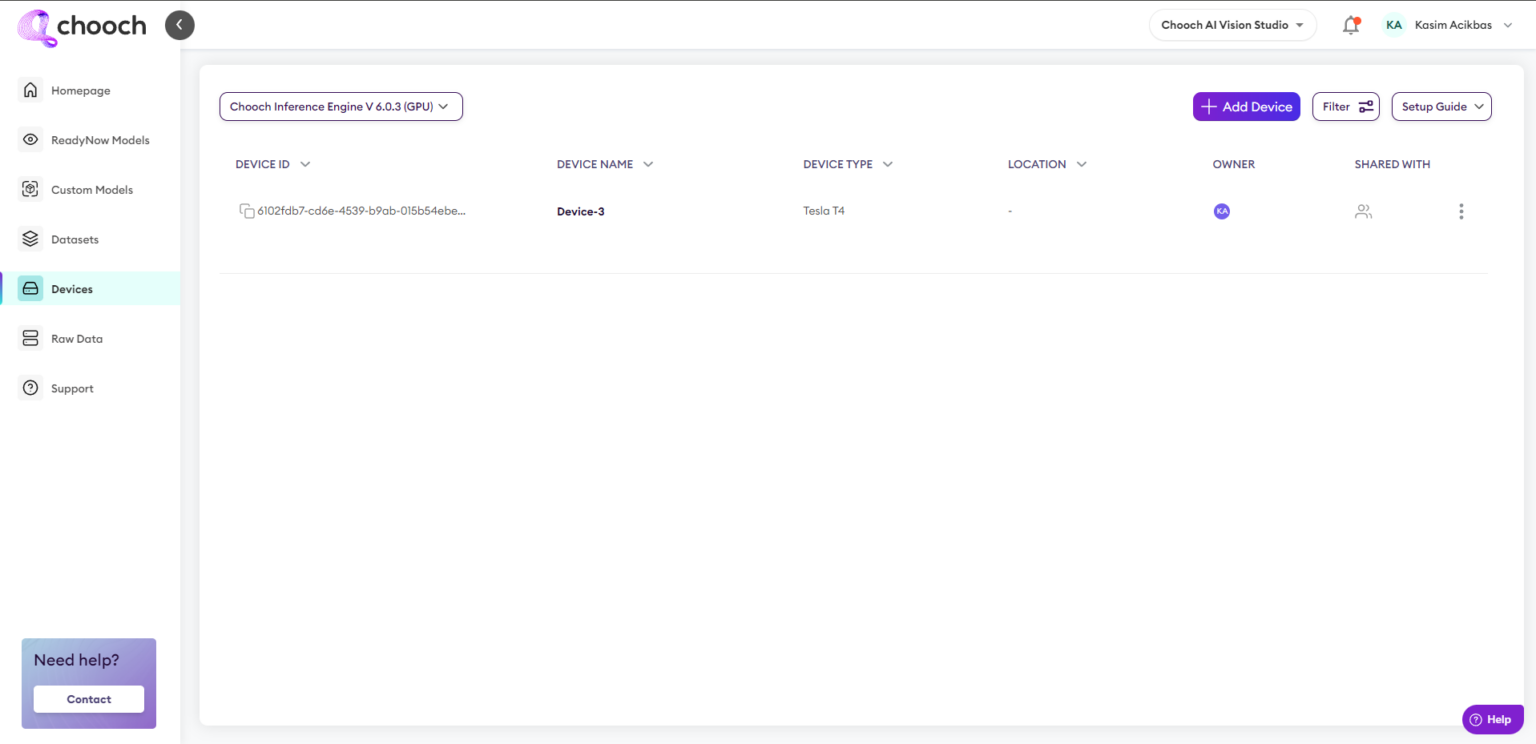Click the SHARED WITH column header
The image size is (1536, 744).
coord(1392,164)
